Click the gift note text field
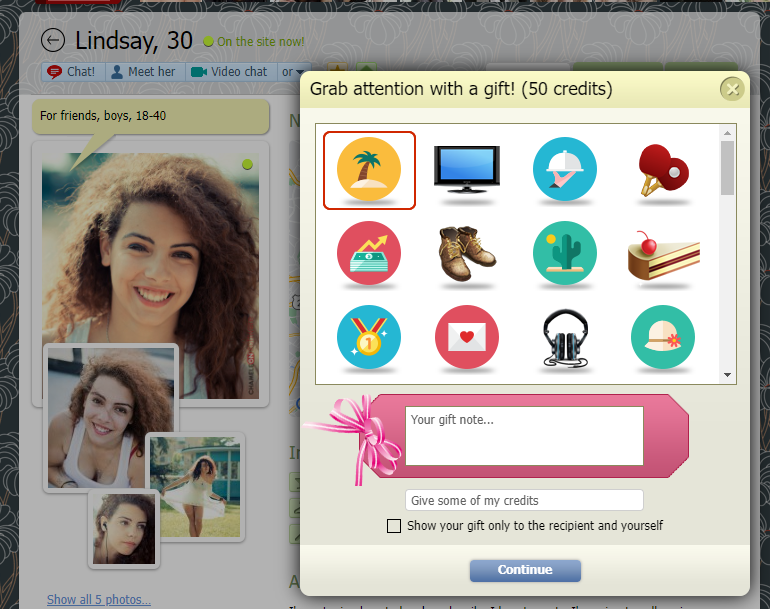 pos(524,435)
